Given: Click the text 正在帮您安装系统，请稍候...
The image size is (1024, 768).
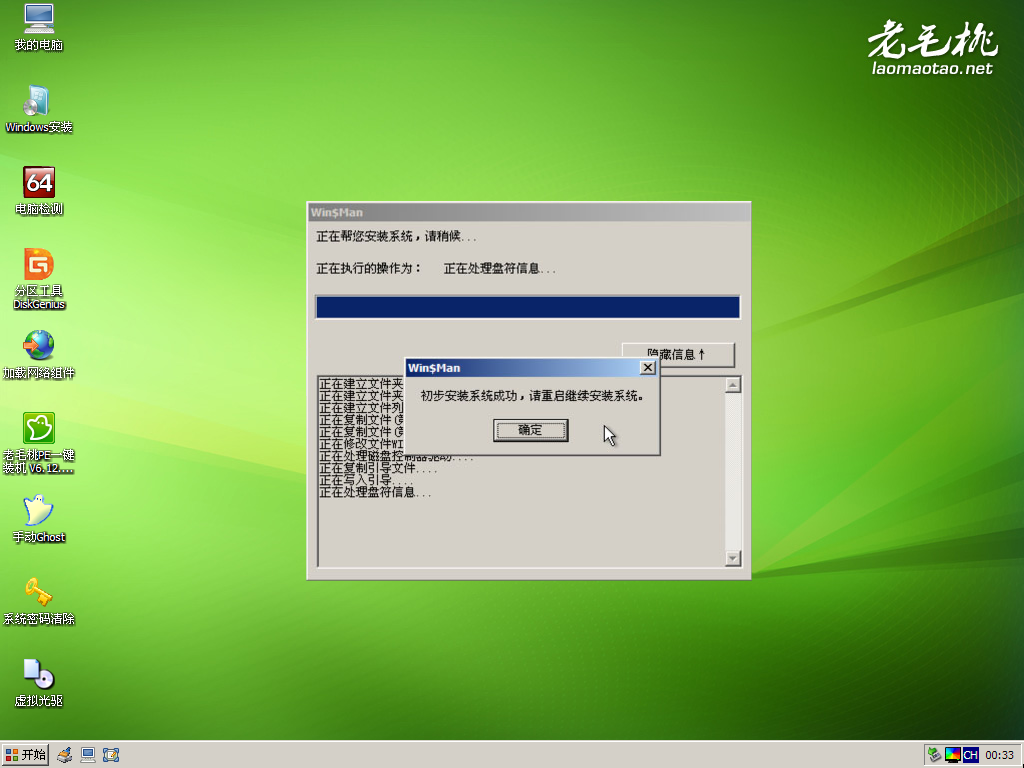Looking at the screenshot, I should (x=396, y=236).
